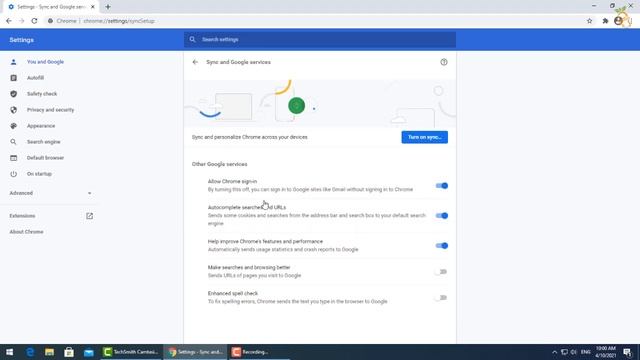Click the browser forward arrow
This screenshot has height=360, width=640.
pyautogui.click(x=21, y=21)
